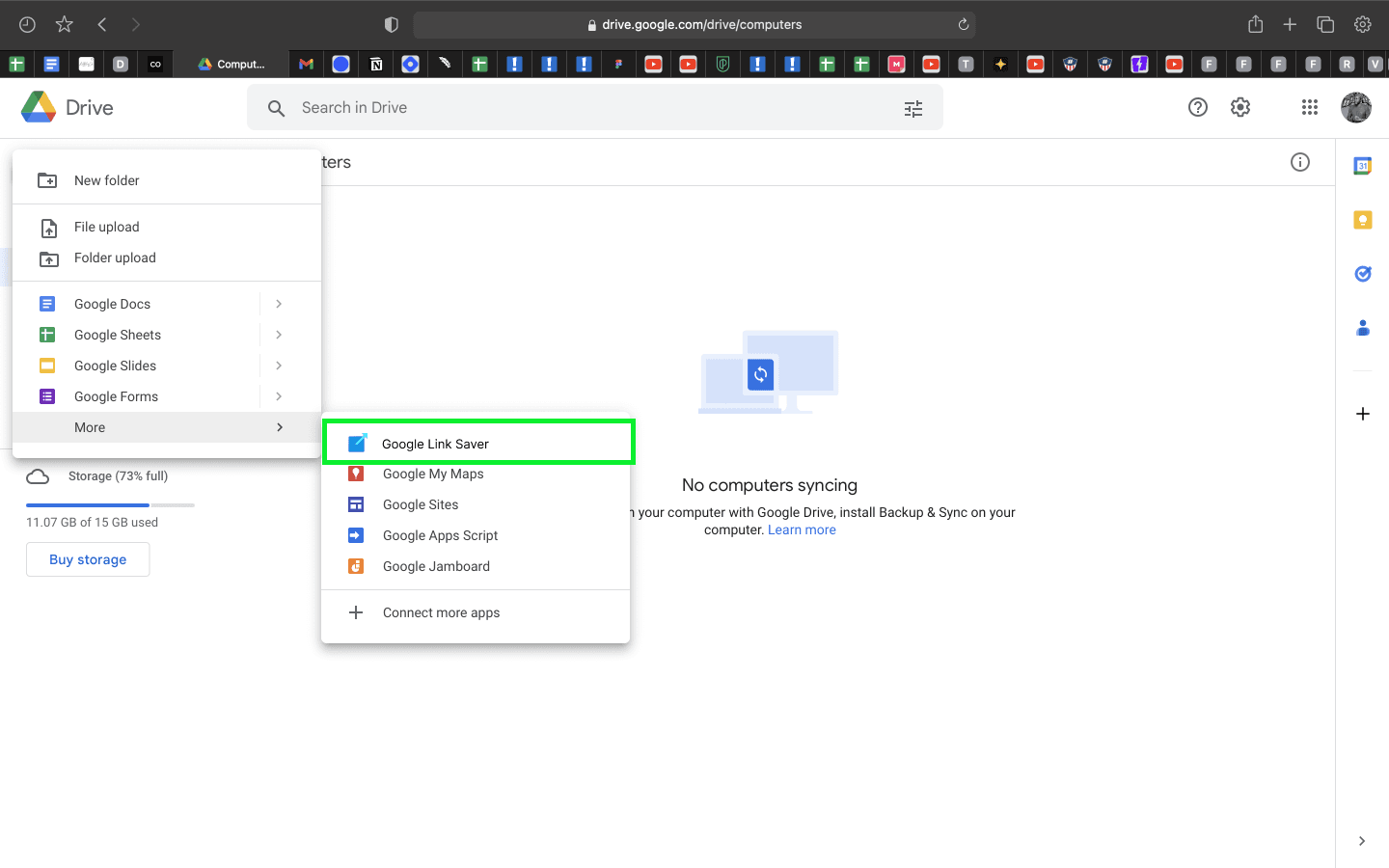The height and width of the screenshot is (868, 1389).
Task: Click Connect more apps
Action: [x=476, y=612]
